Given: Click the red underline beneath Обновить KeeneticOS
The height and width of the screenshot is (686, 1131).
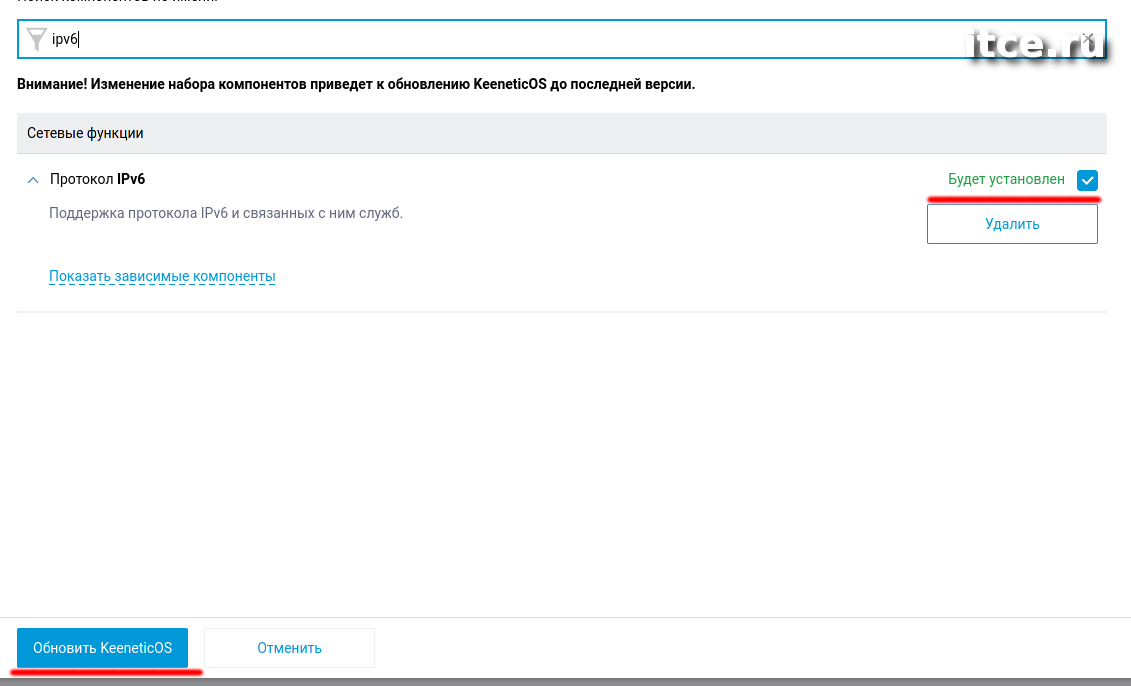Looking at the screenshot, I should (x=107, y=672).
